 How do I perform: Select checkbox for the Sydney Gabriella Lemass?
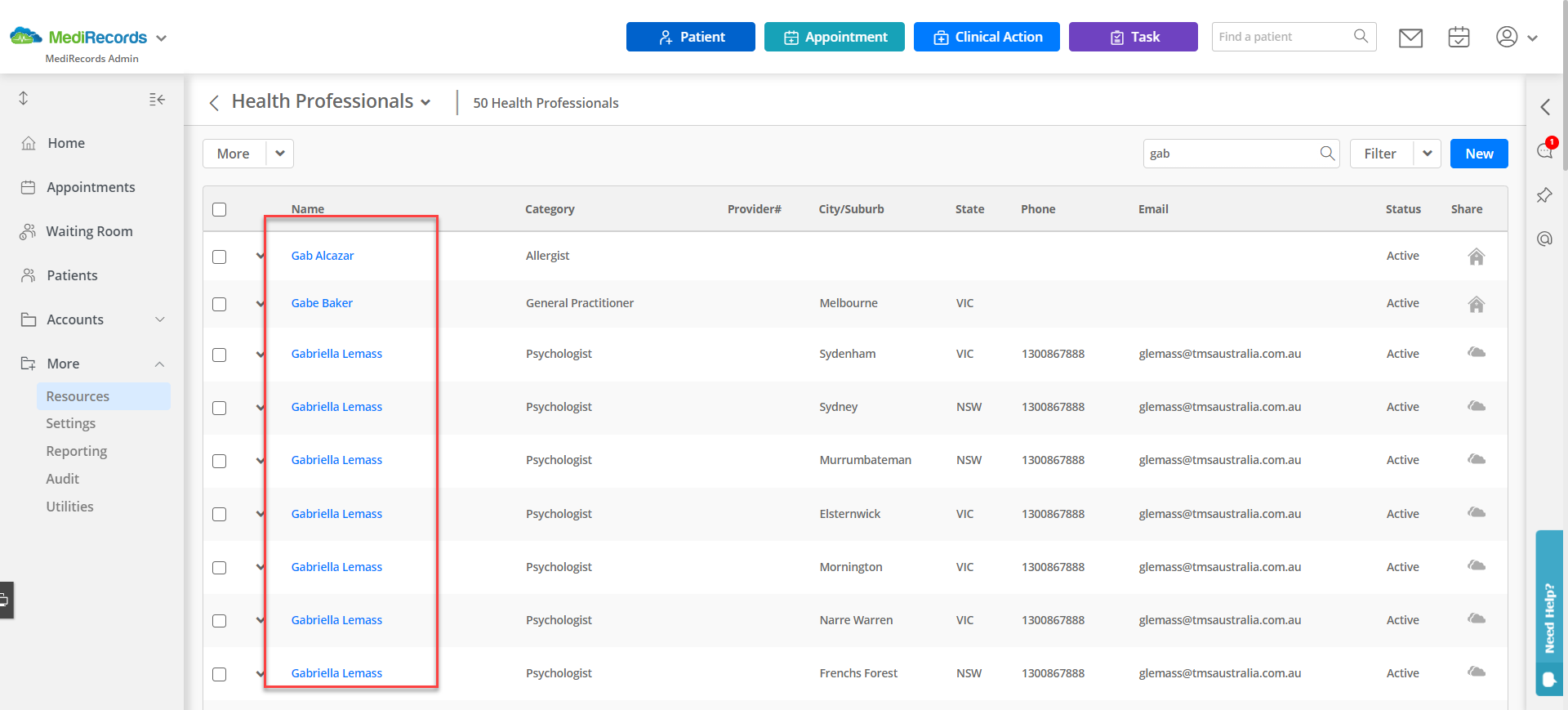coord(219,408)
